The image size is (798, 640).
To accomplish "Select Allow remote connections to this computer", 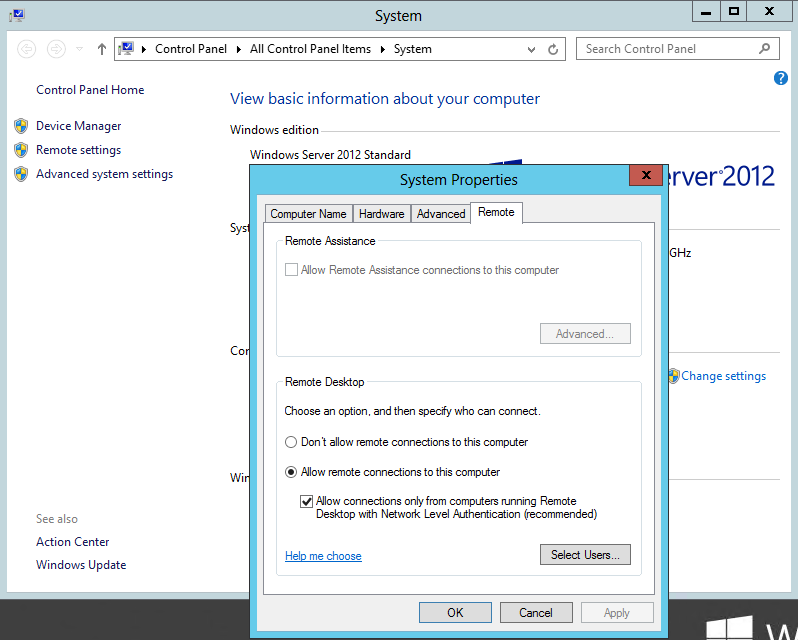I will [x=291, y=472].
